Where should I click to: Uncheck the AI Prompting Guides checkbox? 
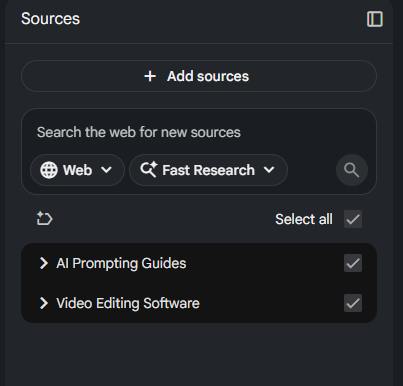point(353,263)
